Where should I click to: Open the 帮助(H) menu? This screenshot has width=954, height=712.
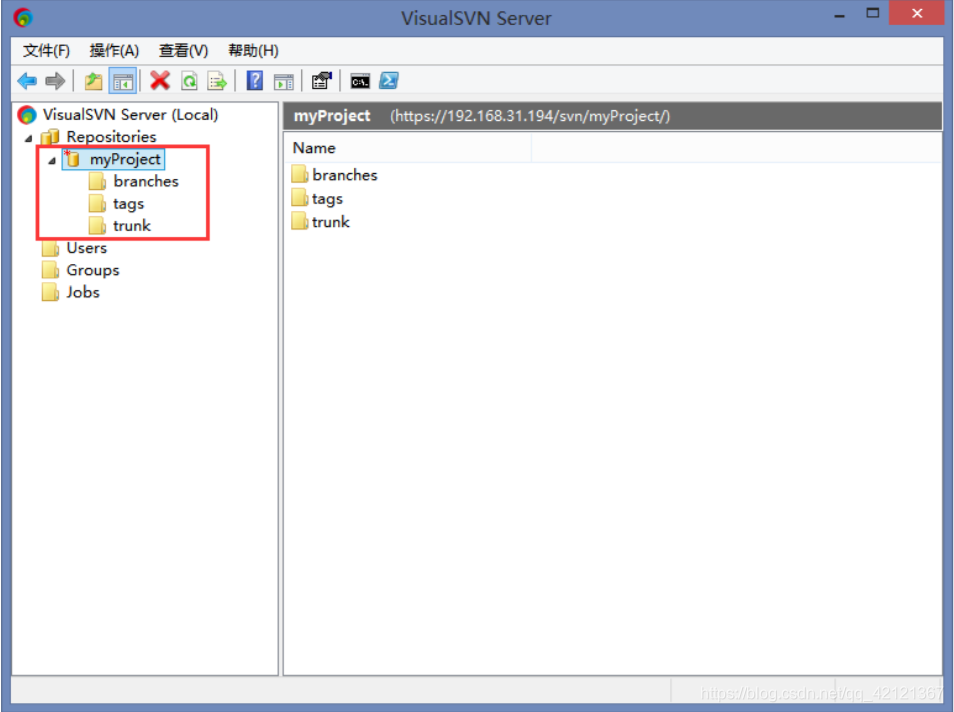point(253,51)
